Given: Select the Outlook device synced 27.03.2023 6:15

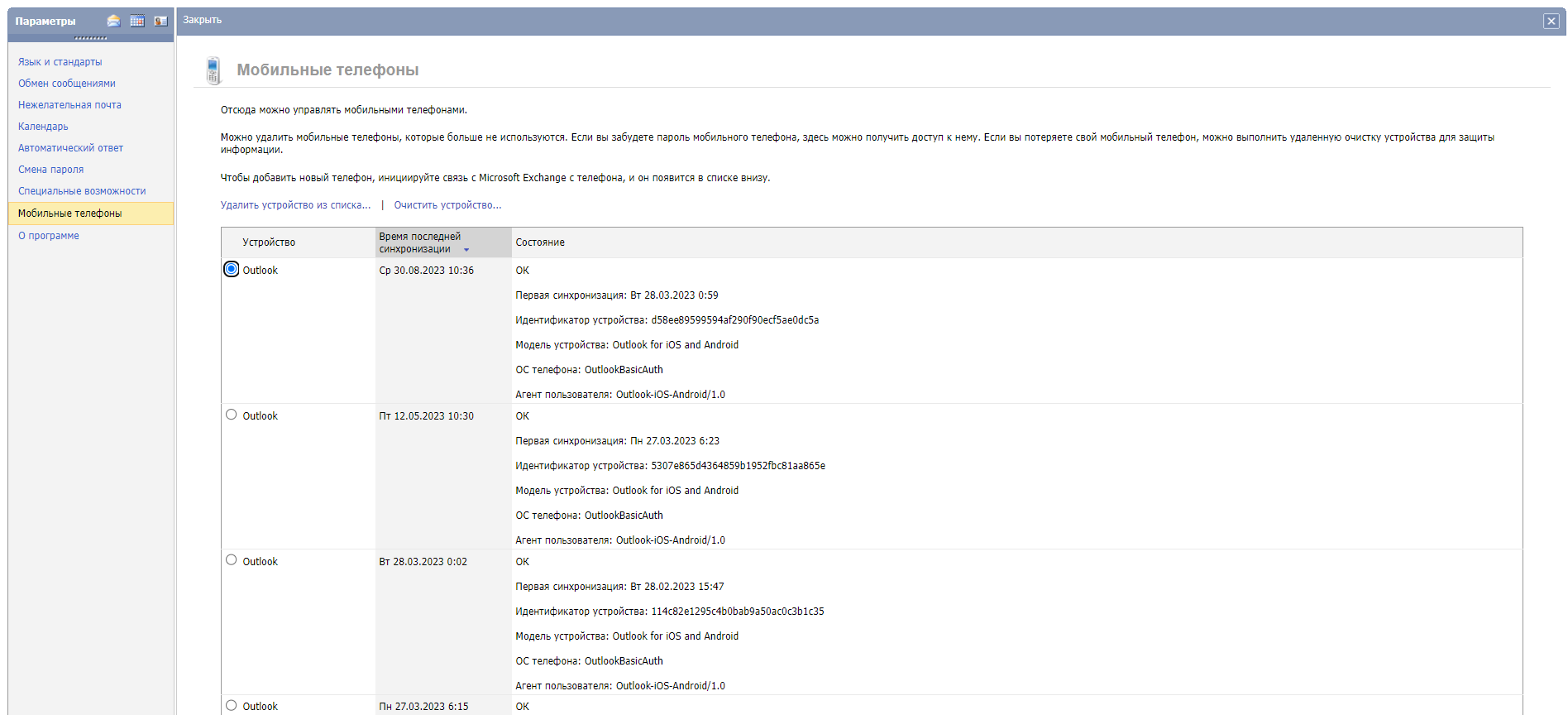Looking at the screenshot, I should point(232,706).
